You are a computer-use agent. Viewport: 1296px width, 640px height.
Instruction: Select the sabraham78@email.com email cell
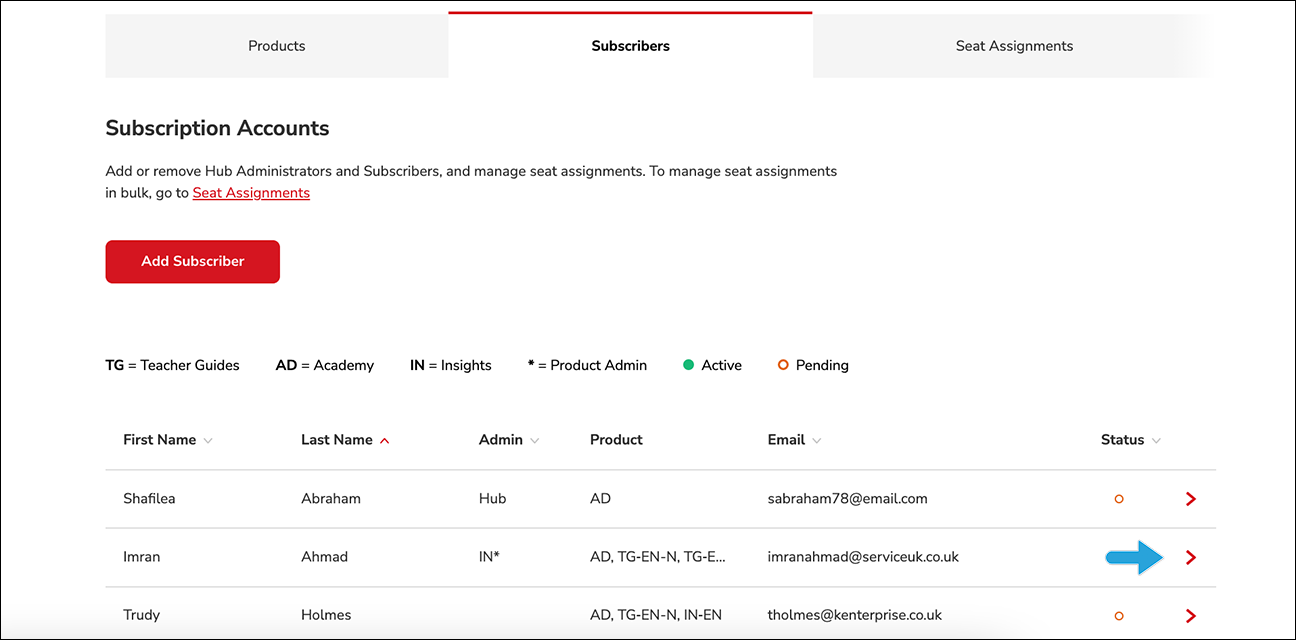coord(848,499)
